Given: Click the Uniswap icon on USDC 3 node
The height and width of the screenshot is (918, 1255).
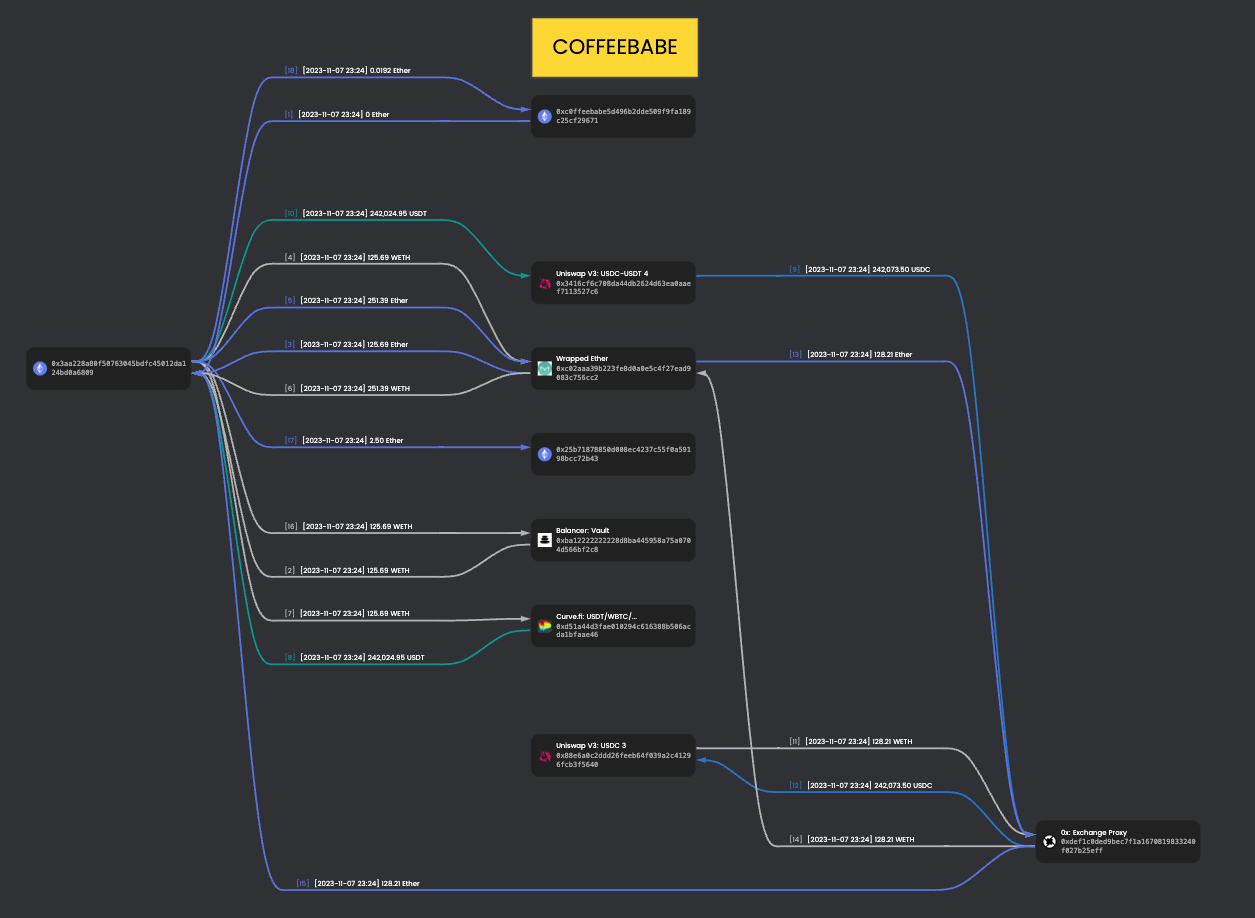Looking at the screenshot, I should (x=544, y=757).
